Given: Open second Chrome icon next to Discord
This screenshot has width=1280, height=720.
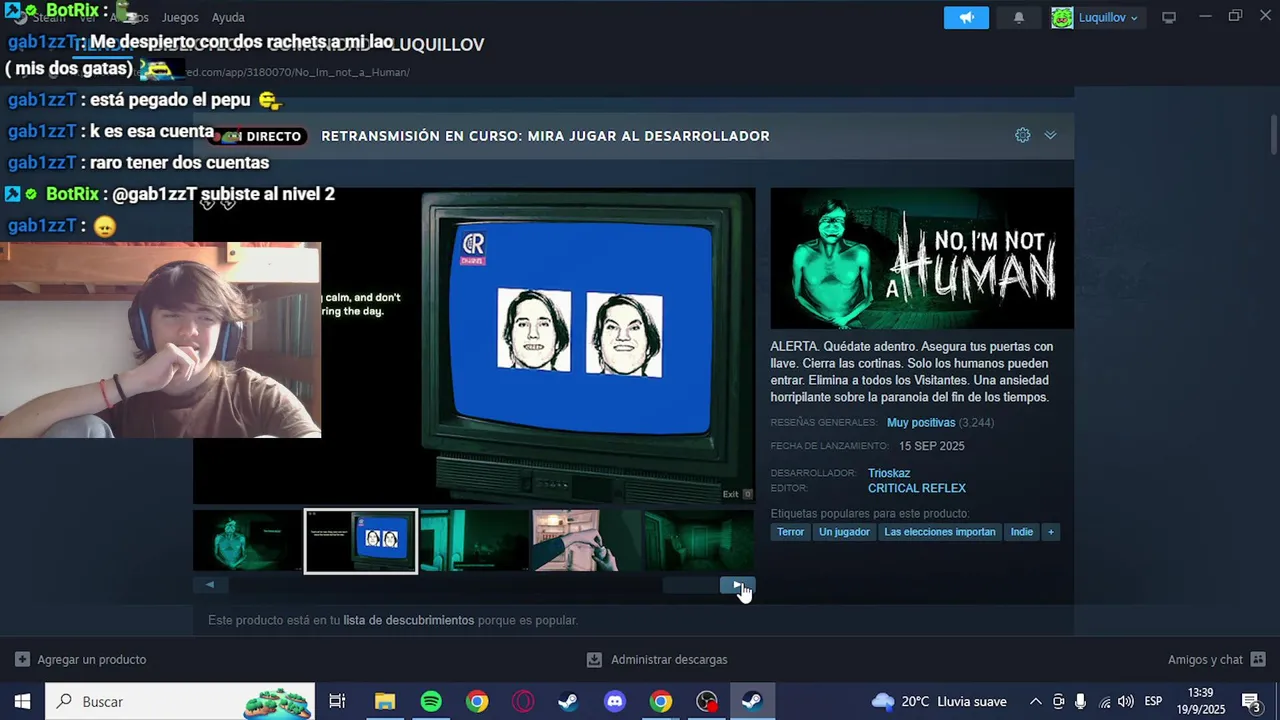Looking at the screenshot, I should pos(661,701).
